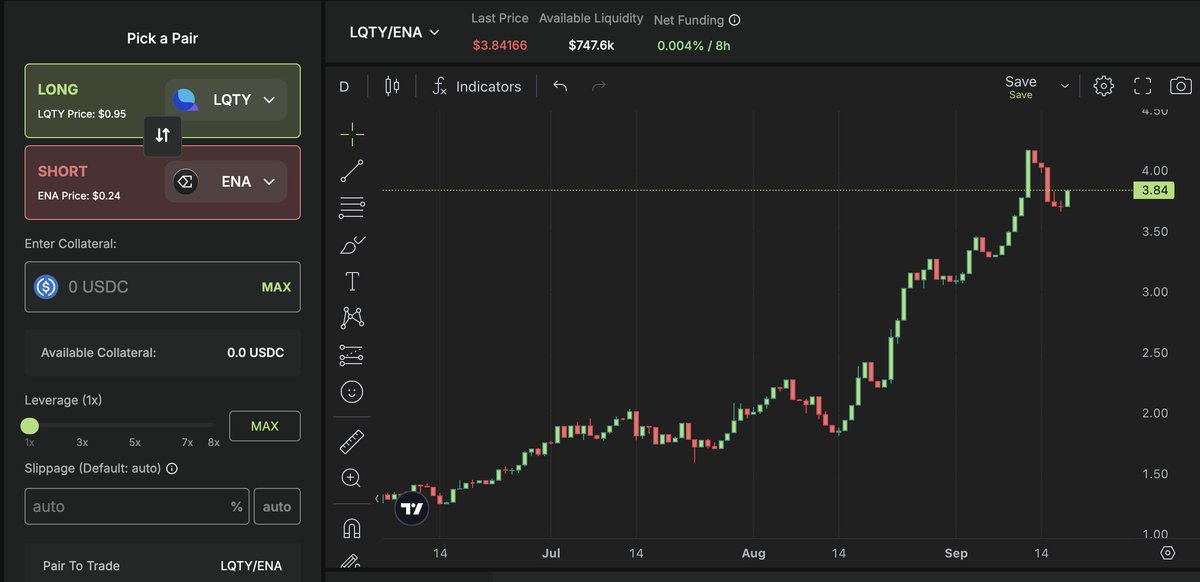Image resolution: width=1200 pixels, height=582 pixels.
Task: Redo the last chart action
Action: point(599,87)
